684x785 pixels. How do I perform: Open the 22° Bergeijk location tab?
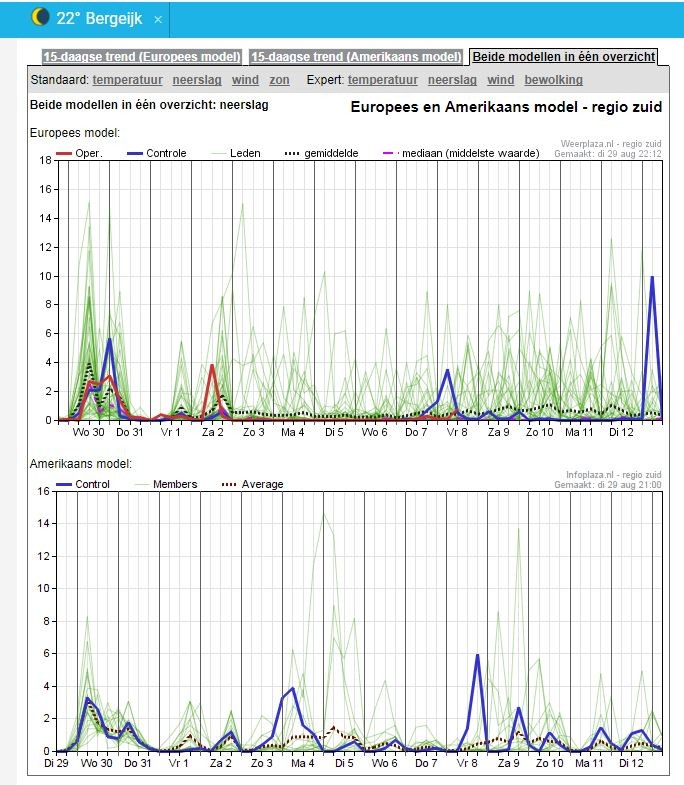(99, 19)
